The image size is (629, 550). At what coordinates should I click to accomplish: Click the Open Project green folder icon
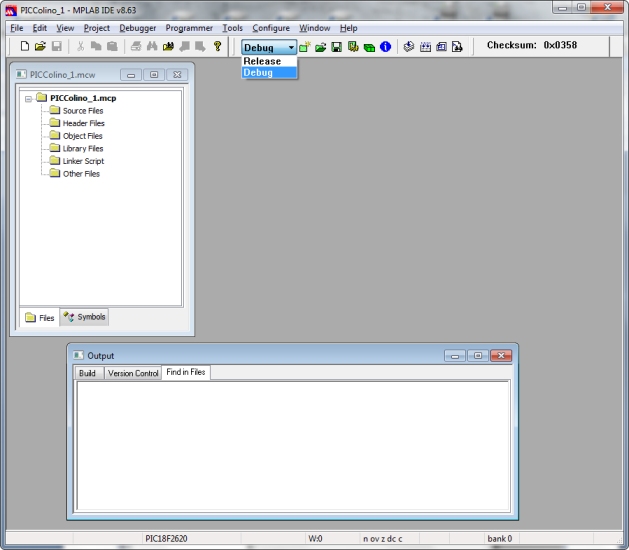tap(321, 47)
